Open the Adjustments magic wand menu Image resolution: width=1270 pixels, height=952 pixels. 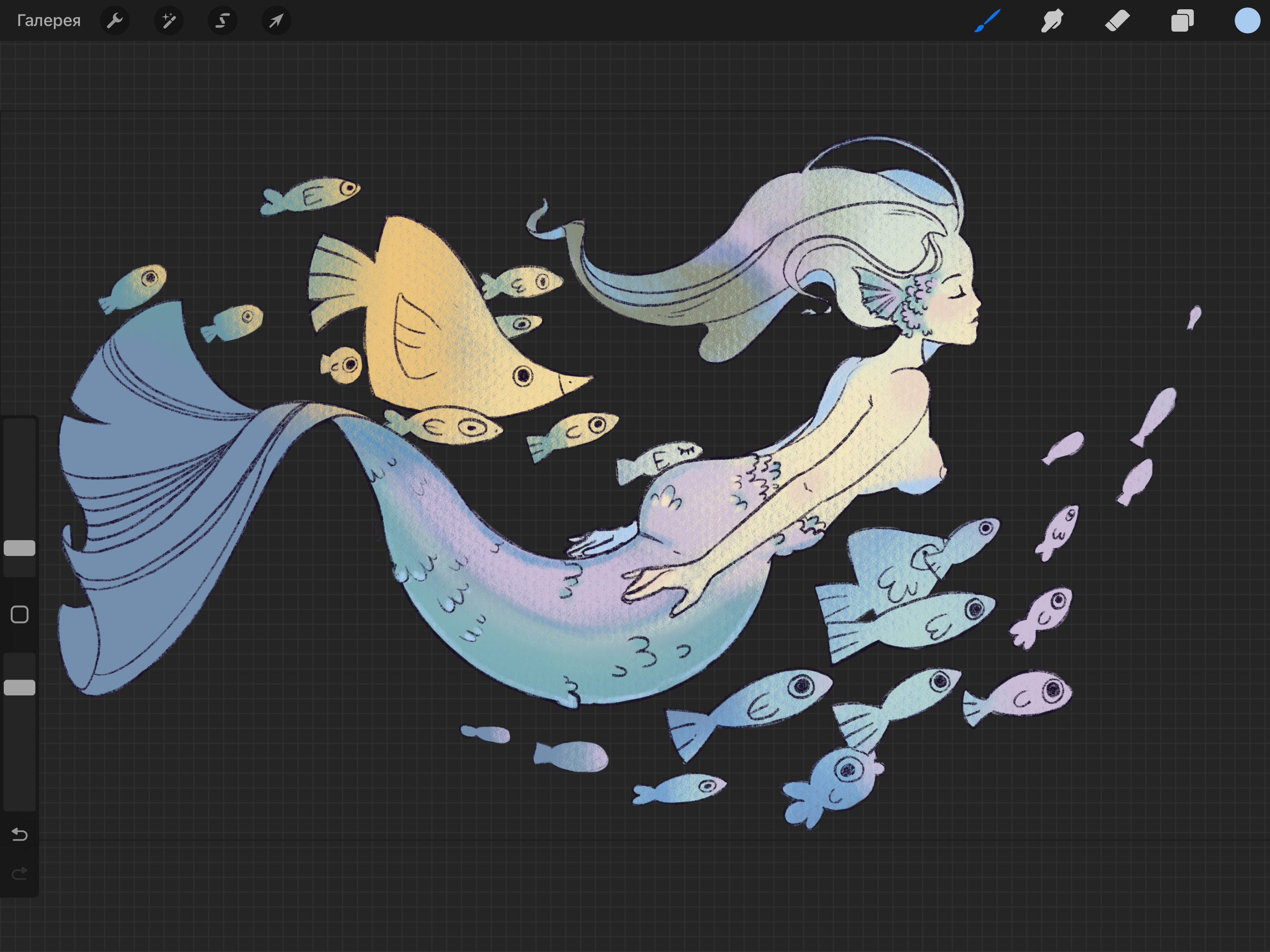pyautogui.click(x=169, y=20)
